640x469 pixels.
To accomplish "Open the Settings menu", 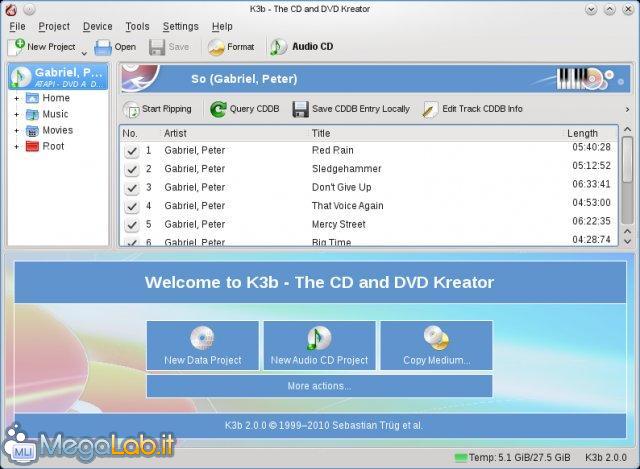I will (180, 27).
